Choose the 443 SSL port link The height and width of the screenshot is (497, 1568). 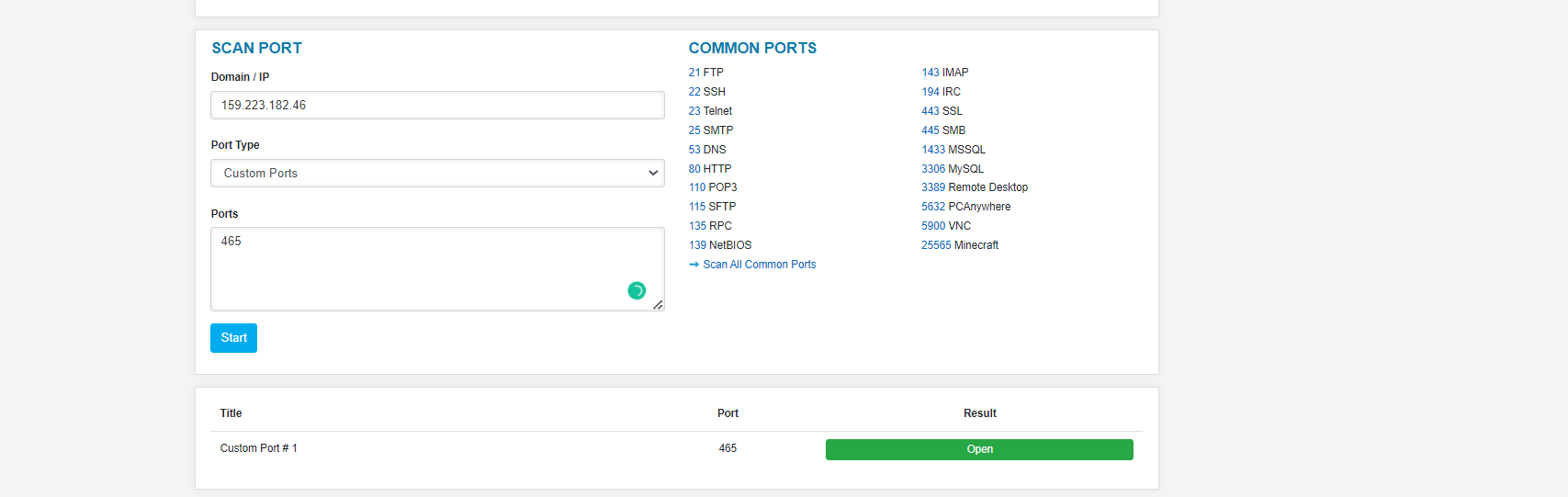tap(942, 111)
